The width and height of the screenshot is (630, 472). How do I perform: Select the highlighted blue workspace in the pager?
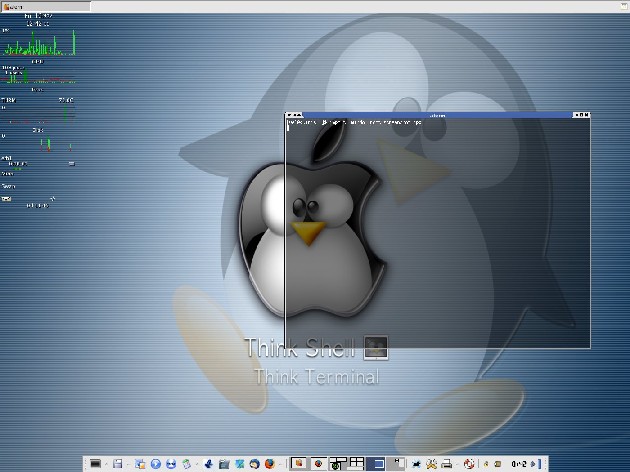[375, 464]
